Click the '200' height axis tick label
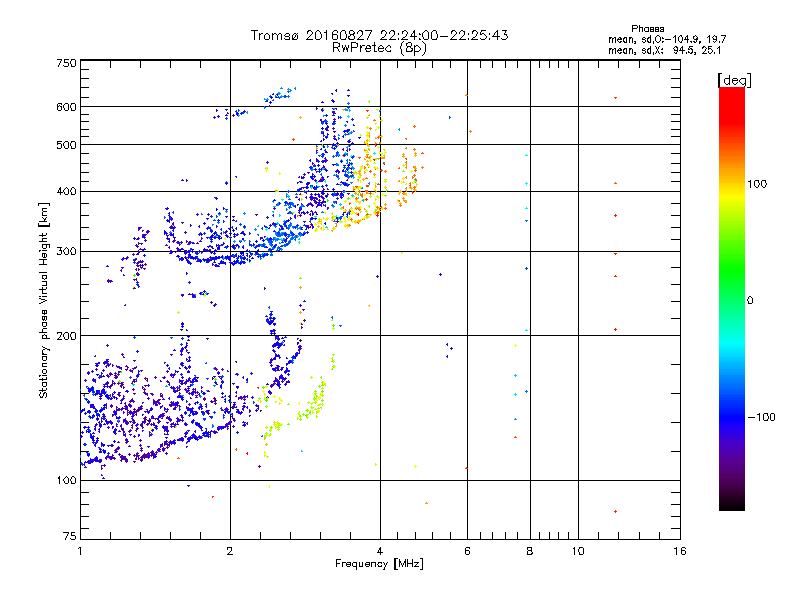The width and height of the screenshot is (800, 600). pyautogui.click(x=66, y=336)
